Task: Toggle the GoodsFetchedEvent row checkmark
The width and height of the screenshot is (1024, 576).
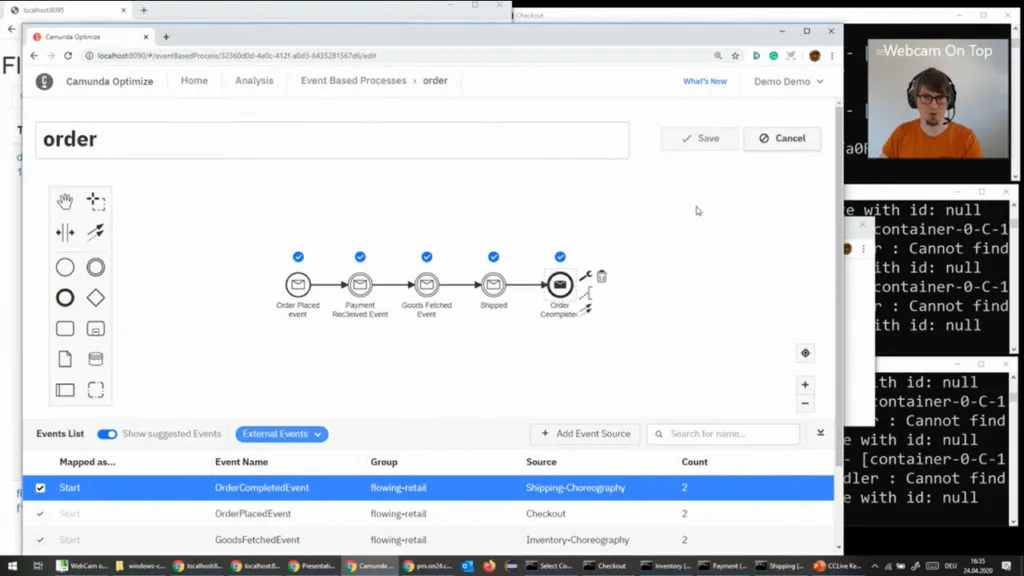Action: 40,540
